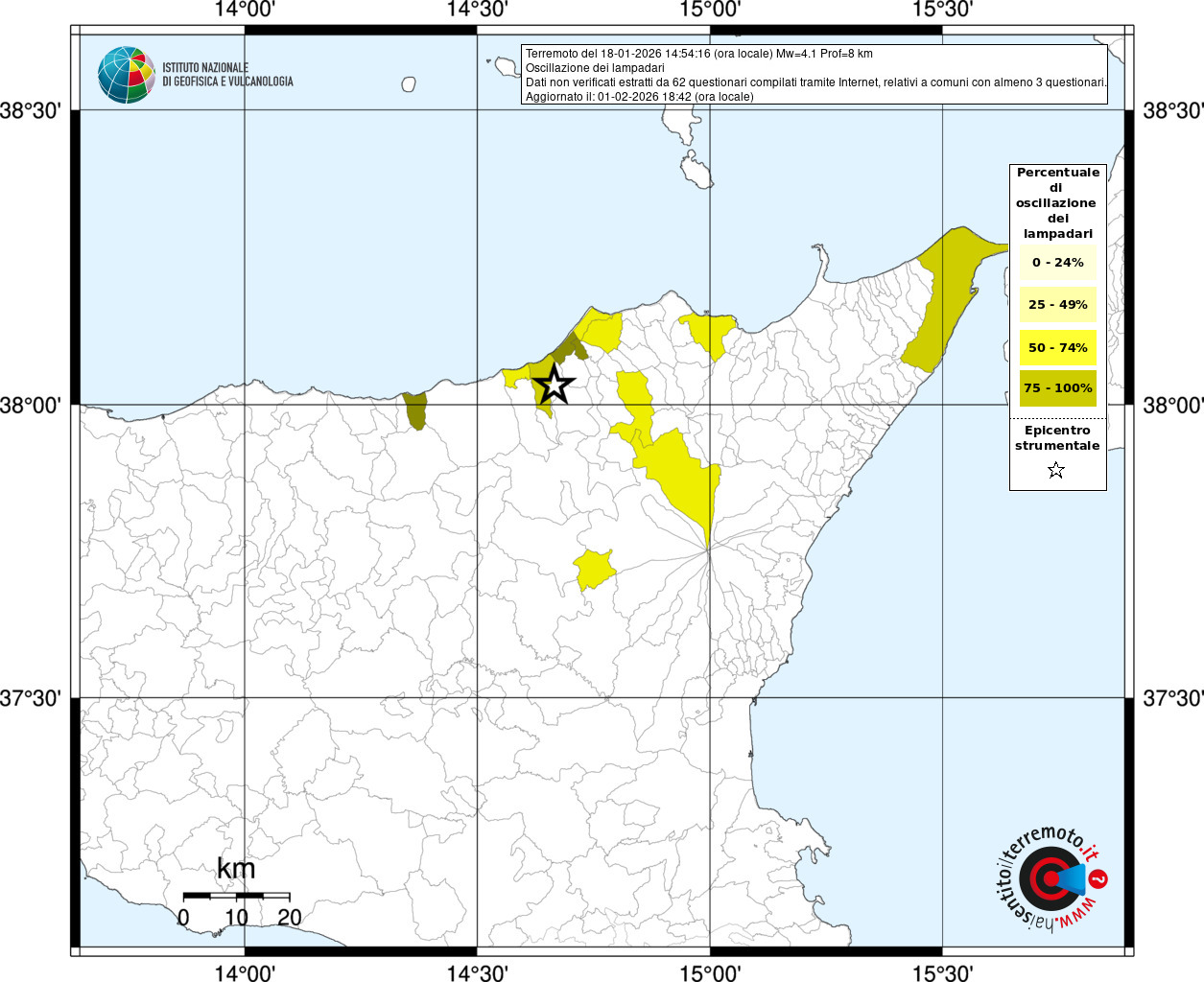Viewport: 1204px width, 982px height.
Task: Click the INGV globe logo
Action: pyautogui.click(x=126, y=75)
